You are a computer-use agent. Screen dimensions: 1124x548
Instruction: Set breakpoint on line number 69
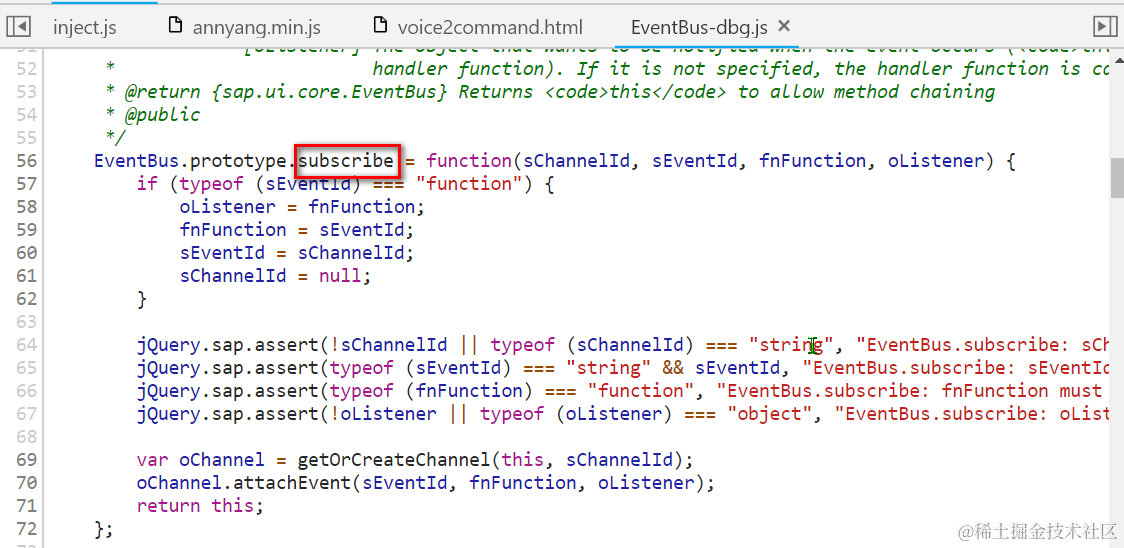pos(26,459)
